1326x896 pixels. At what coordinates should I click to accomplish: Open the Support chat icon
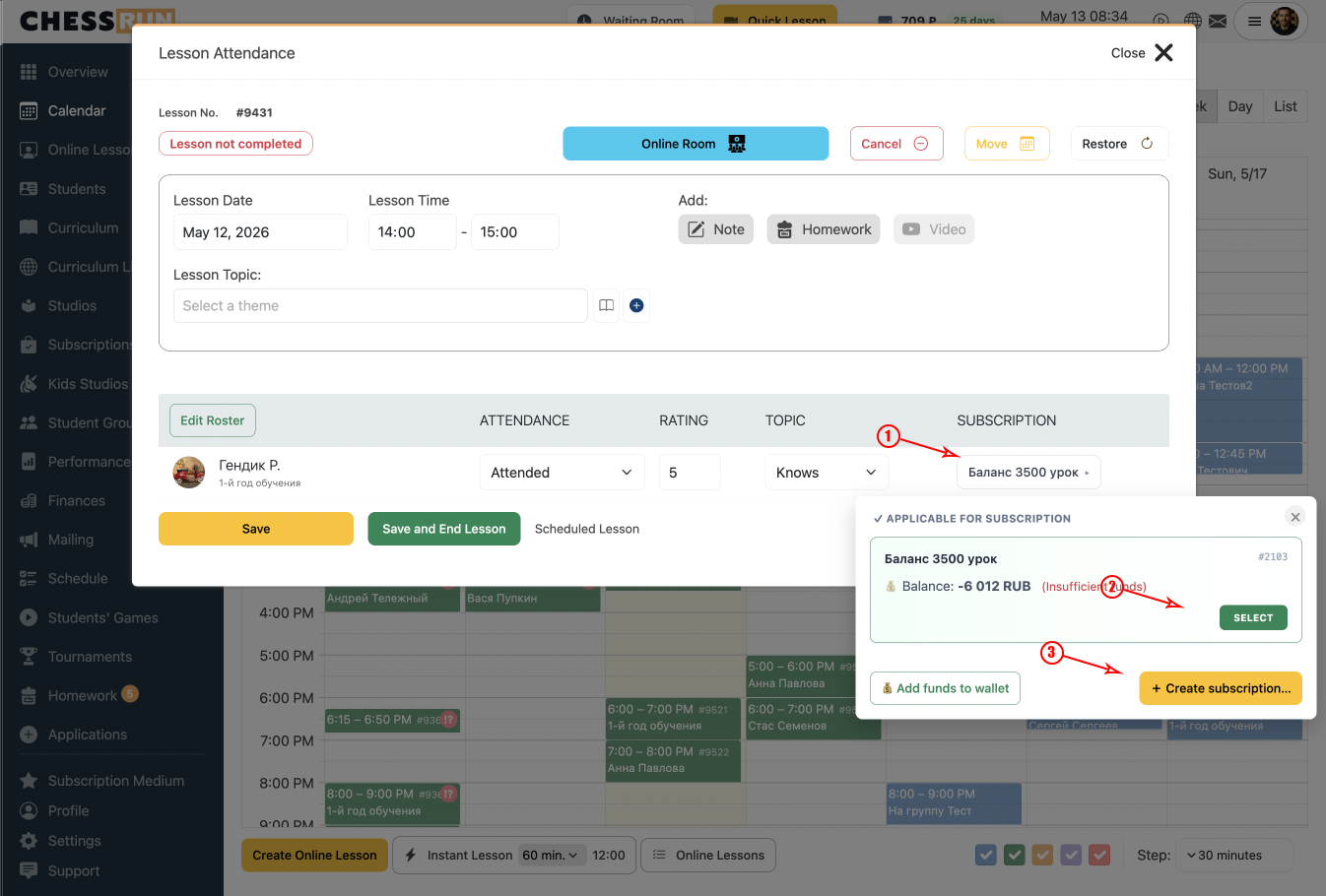tap(29, 871)
